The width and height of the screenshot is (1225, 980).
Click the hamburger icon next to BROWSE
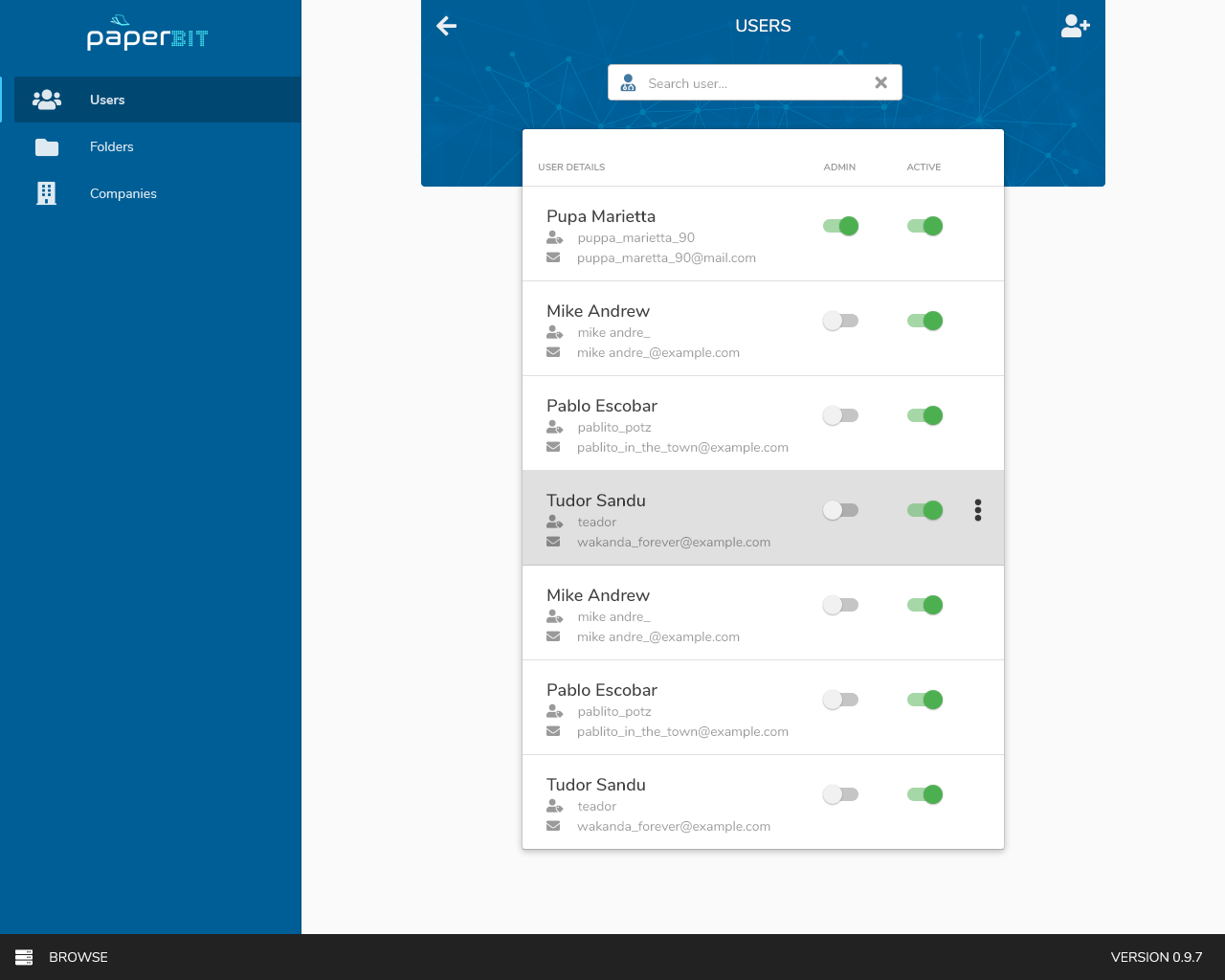point(21,956)
